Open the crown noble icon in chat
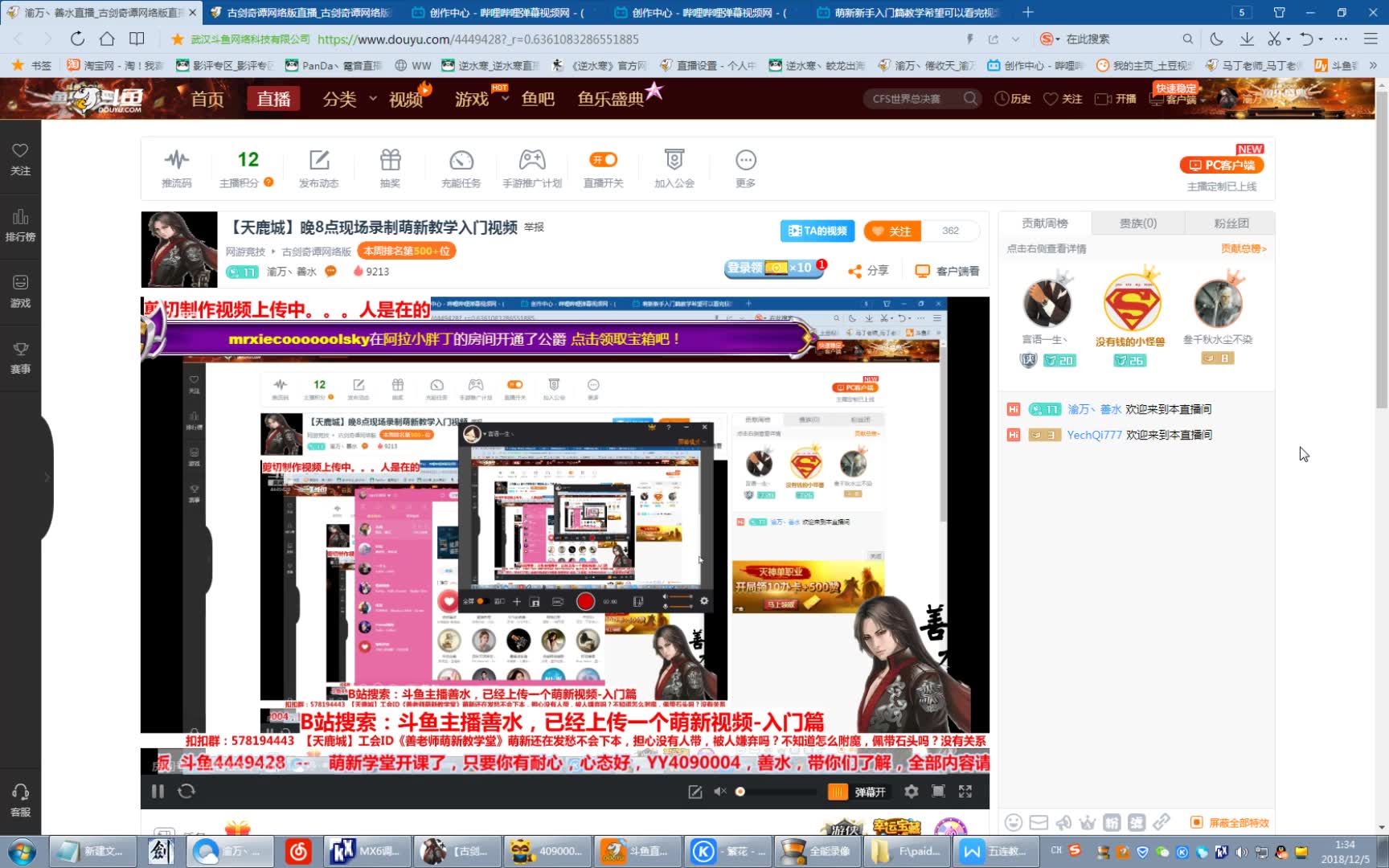Viewport: 1389px width, 868px height. click(x=1088, y=822)
